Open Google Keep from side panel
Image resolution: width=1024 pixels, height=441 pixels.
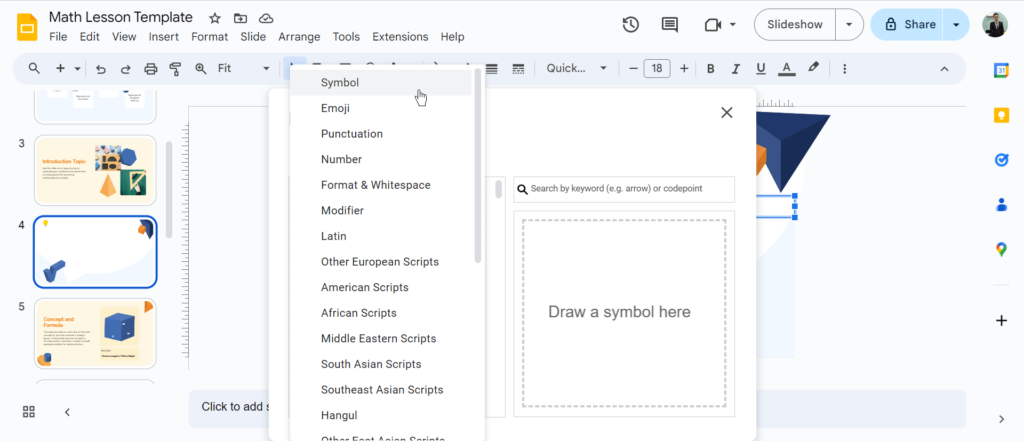1001,115
